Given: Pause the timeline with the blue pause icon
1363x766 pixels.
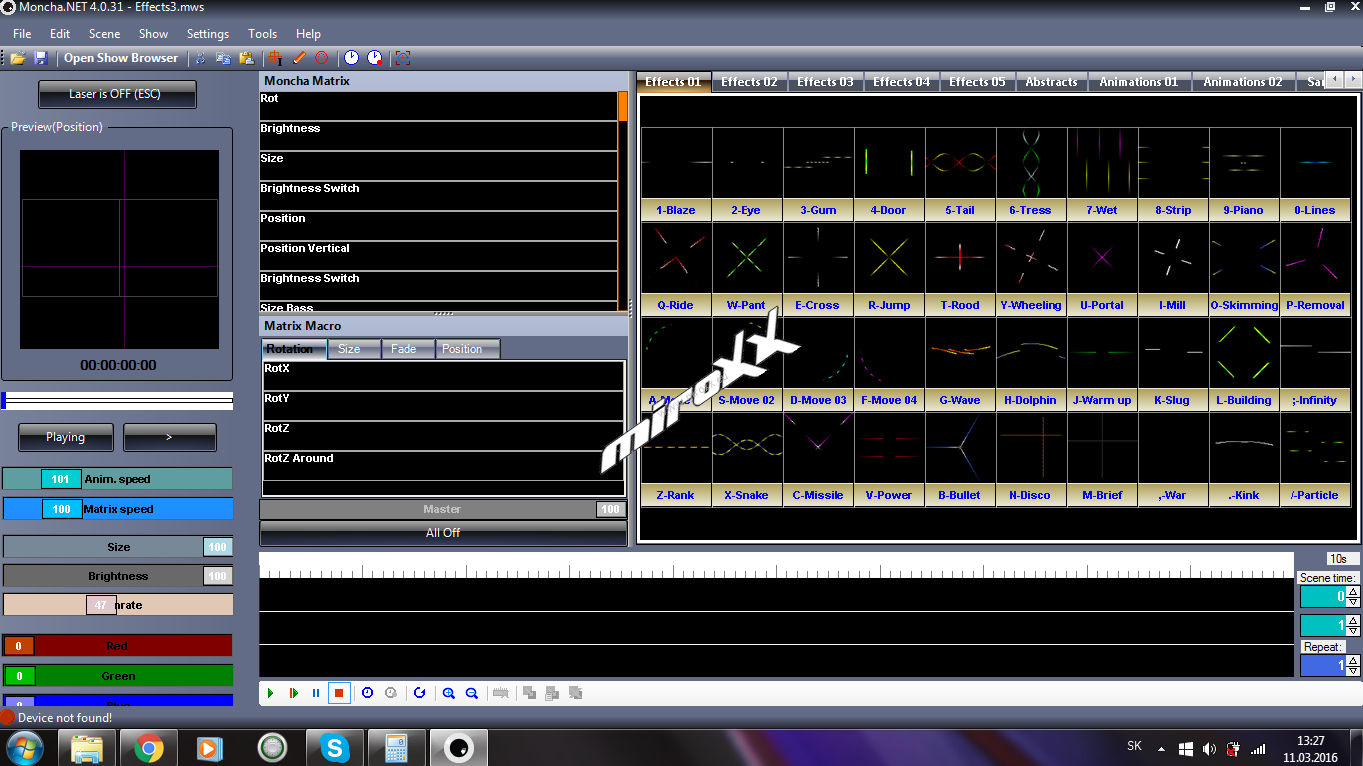Looking at the screenshot, I should (x=316, y=692).
